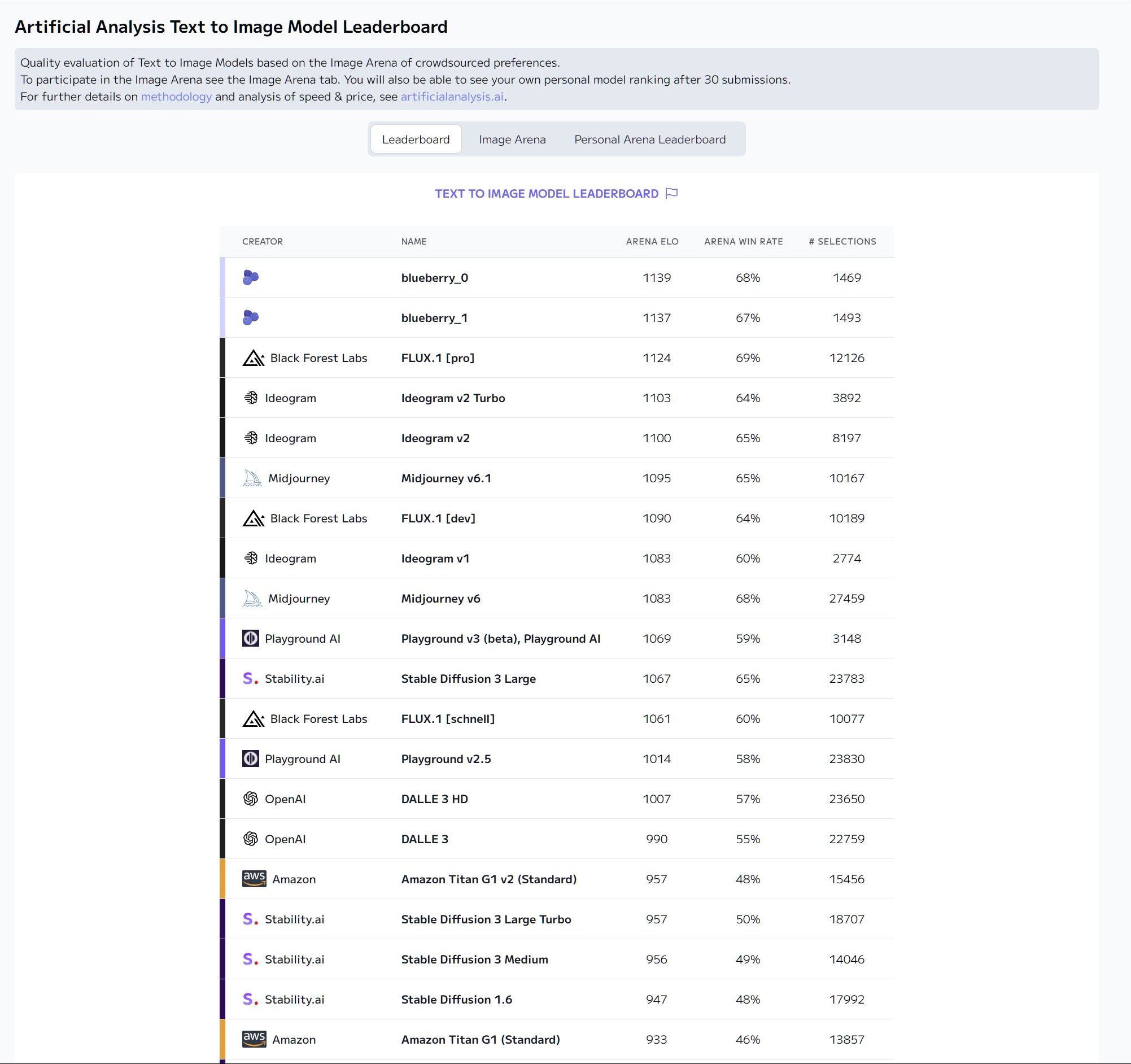Click the blueberry icon in blueberry_1 row
The image size is (1131, 1064).
(251, 317)
